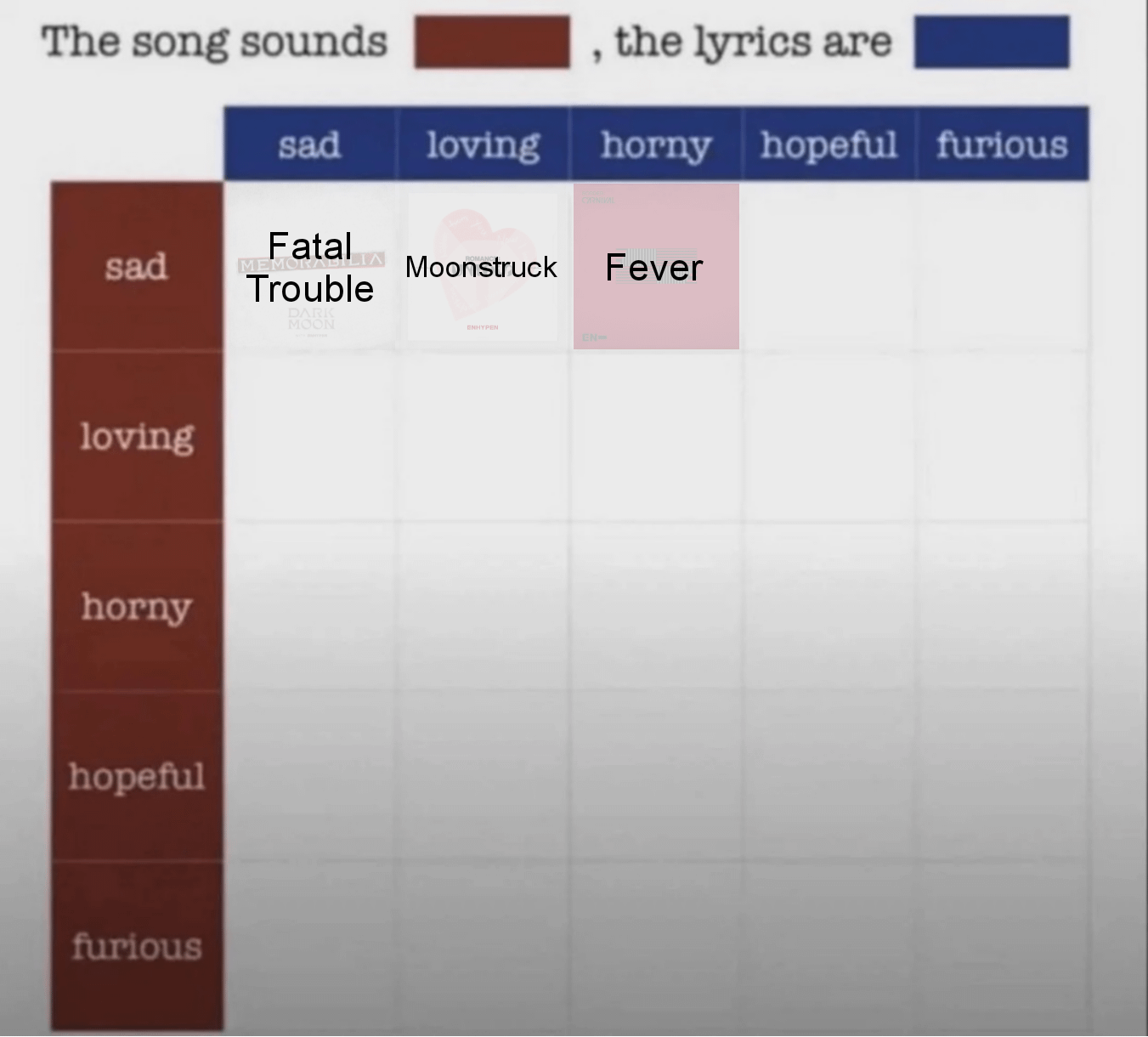Select the pink Fever album cover
This screenshot has height=1037, width=1148.
(x=656, y=267)
